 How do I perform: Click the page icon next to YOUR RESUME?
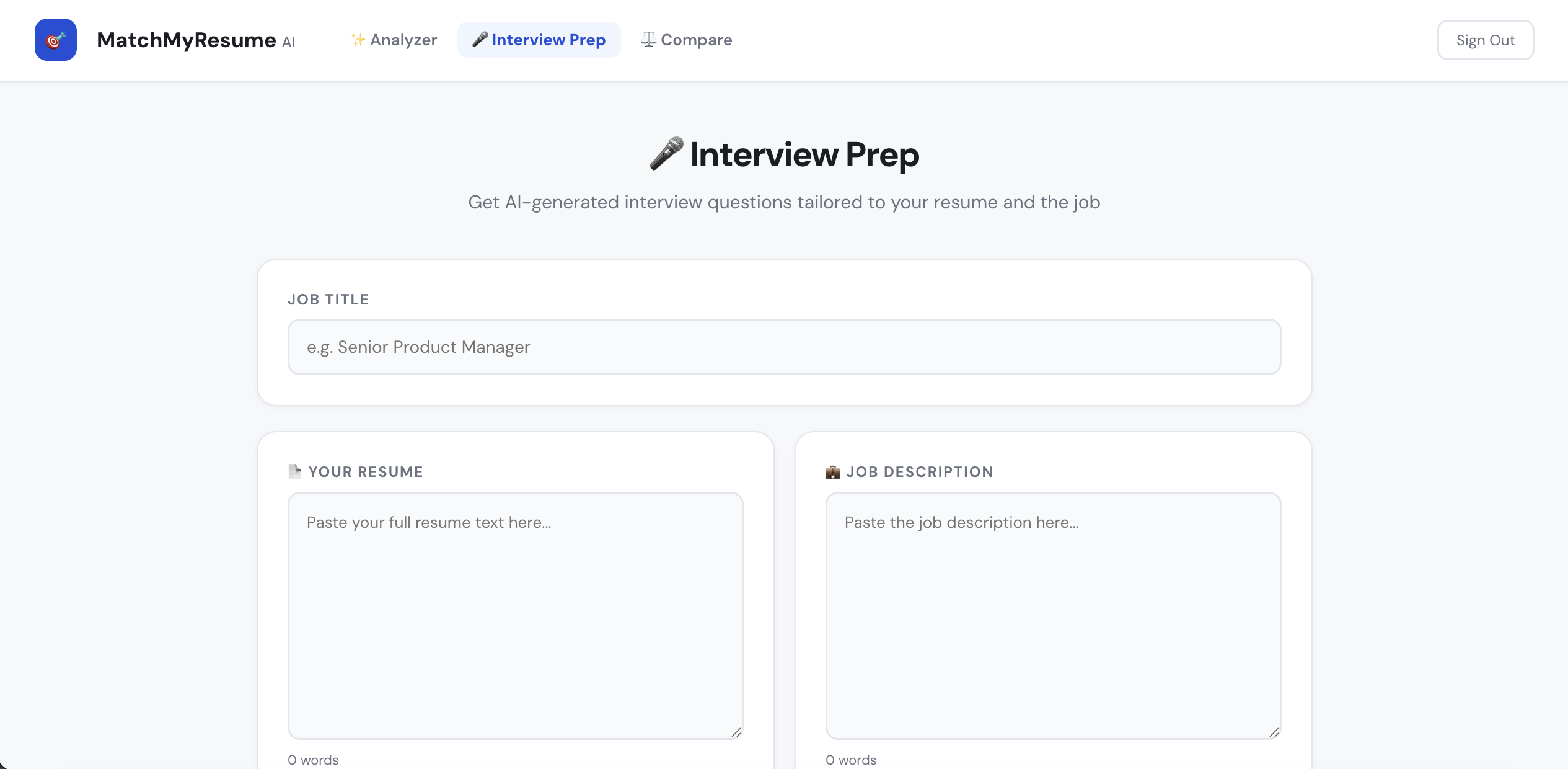[x=296, y=471]
